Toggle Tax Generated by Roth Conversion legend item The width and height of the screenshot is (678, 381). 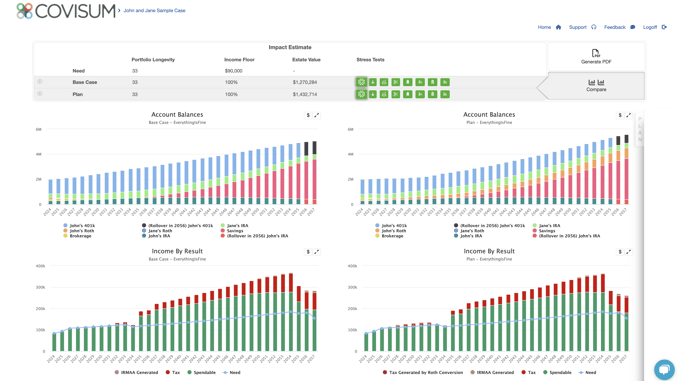pyautogui.click(x=422, y=372)
